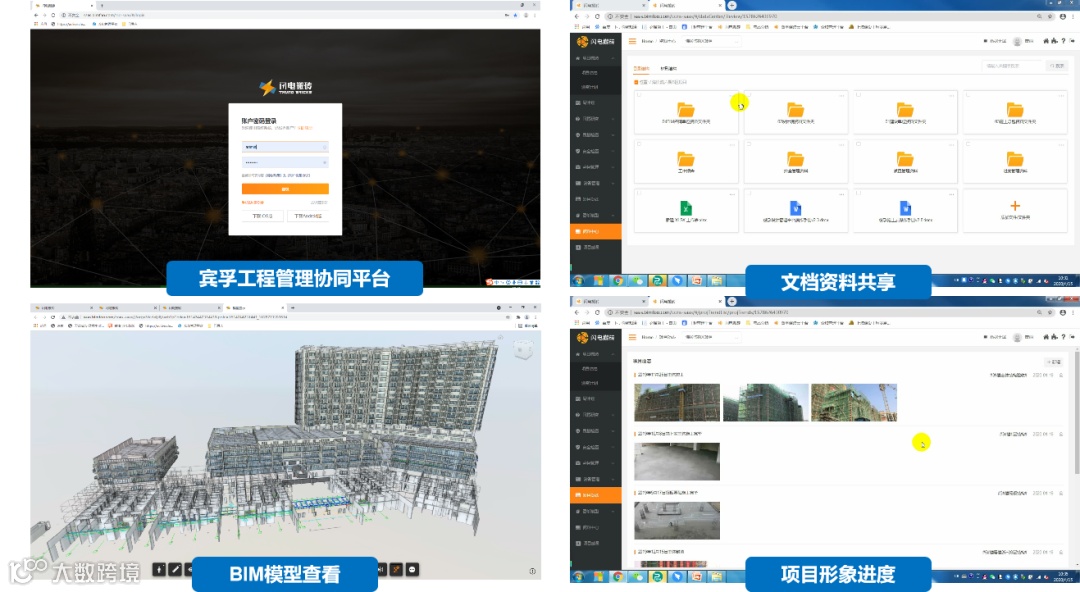Screen dimensions: 1080x592
Task: Focus the password field on the login page
Action: tap(284, 162)
